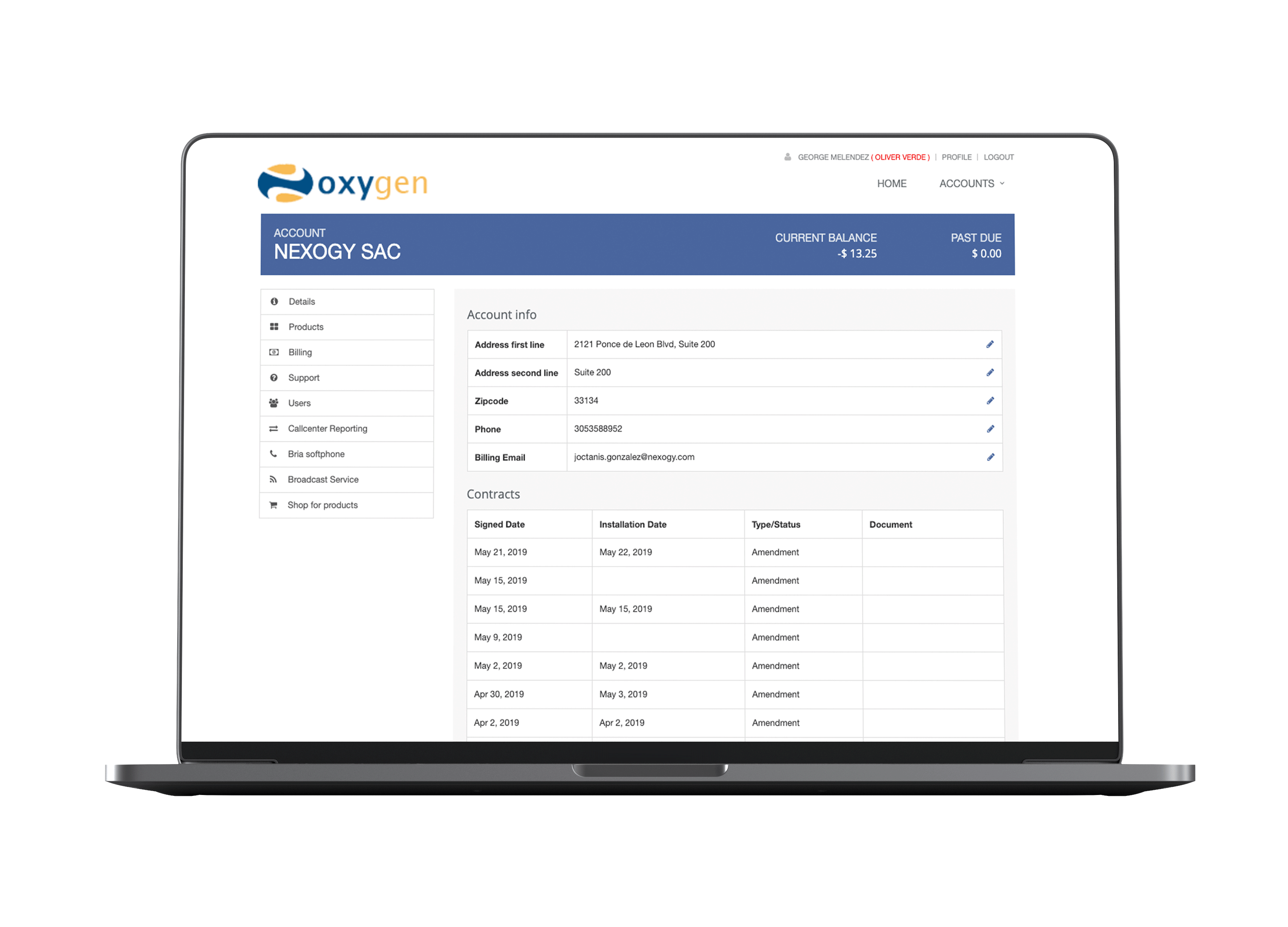Click the Billing sidebar icon
Screen dimensions: 1288x927
[x=274, y=352]
